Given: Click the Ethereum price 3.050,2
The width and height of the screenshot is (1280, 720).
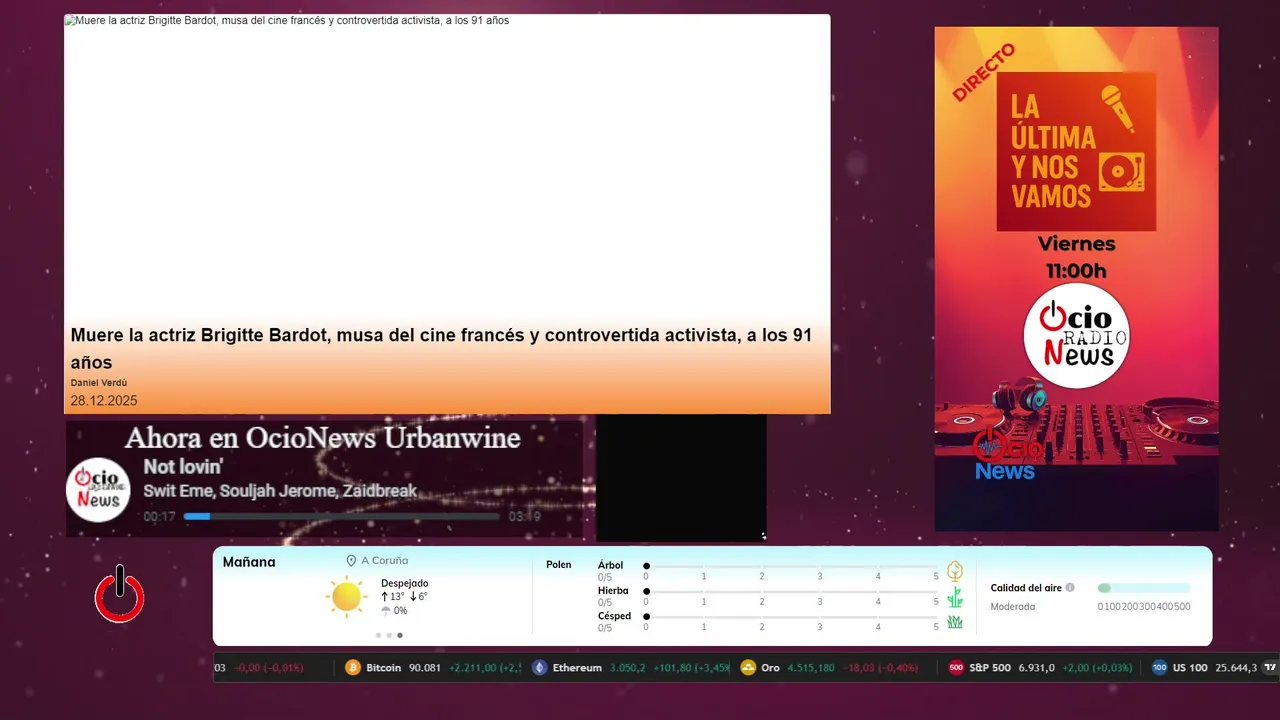Looking at the screenshot, I should pyautogui.click(x=630, y=668).
